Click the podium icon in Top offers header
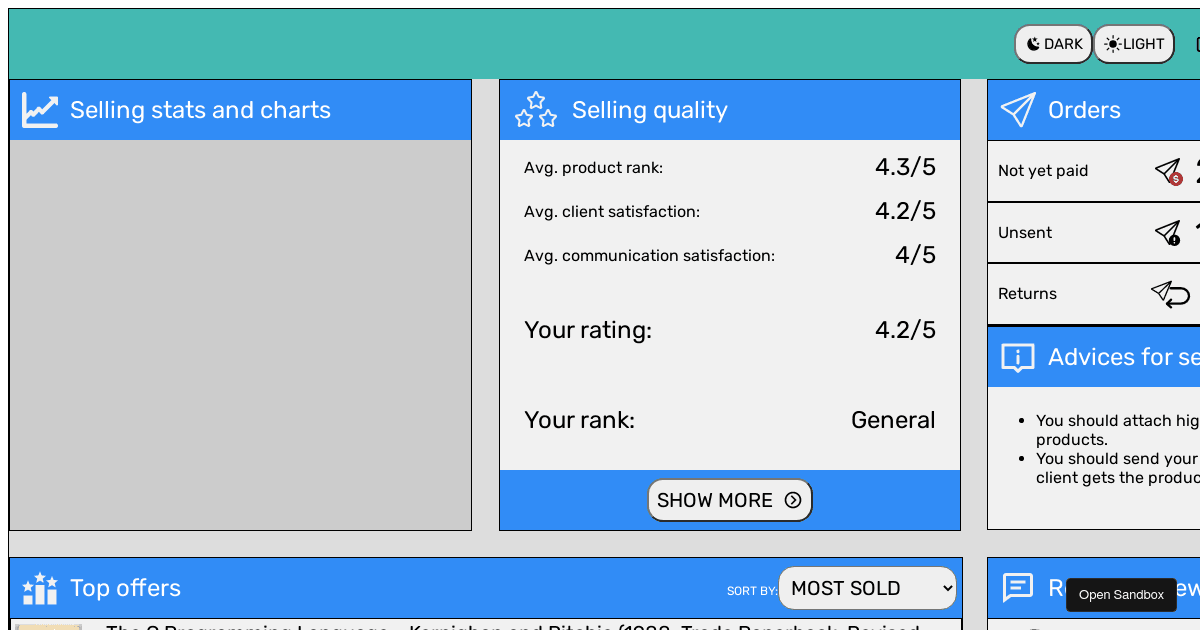The image size is (1200, 630). pos(39,588)
